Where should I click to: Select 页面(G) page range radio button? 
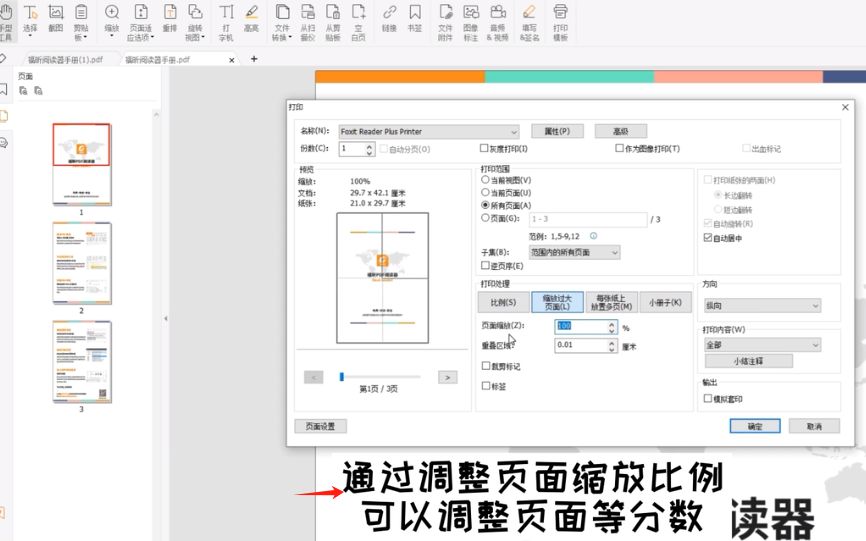[485, 218]
